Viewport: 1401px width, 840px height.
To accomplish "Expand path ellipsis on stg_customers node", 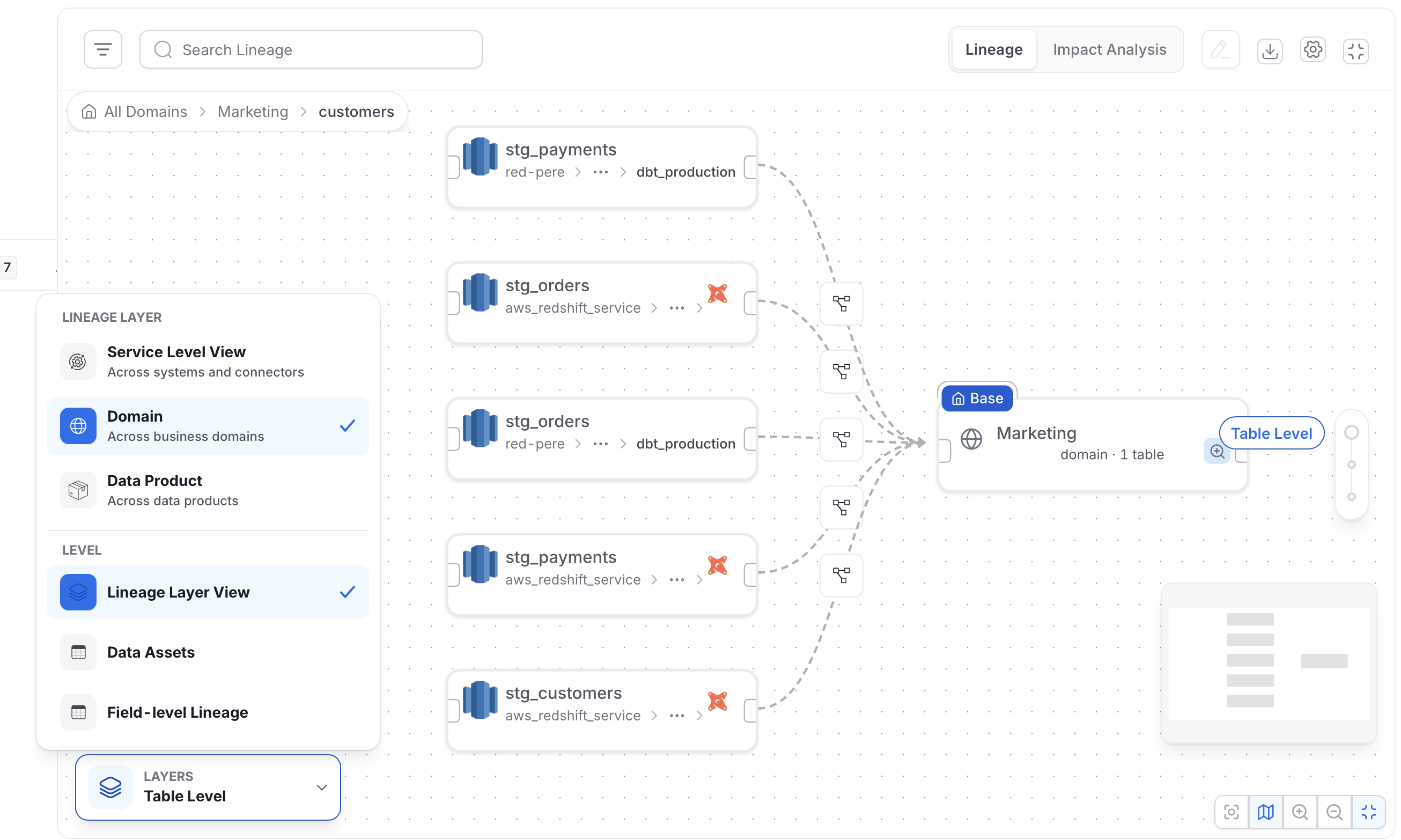I will coord(677,716).
